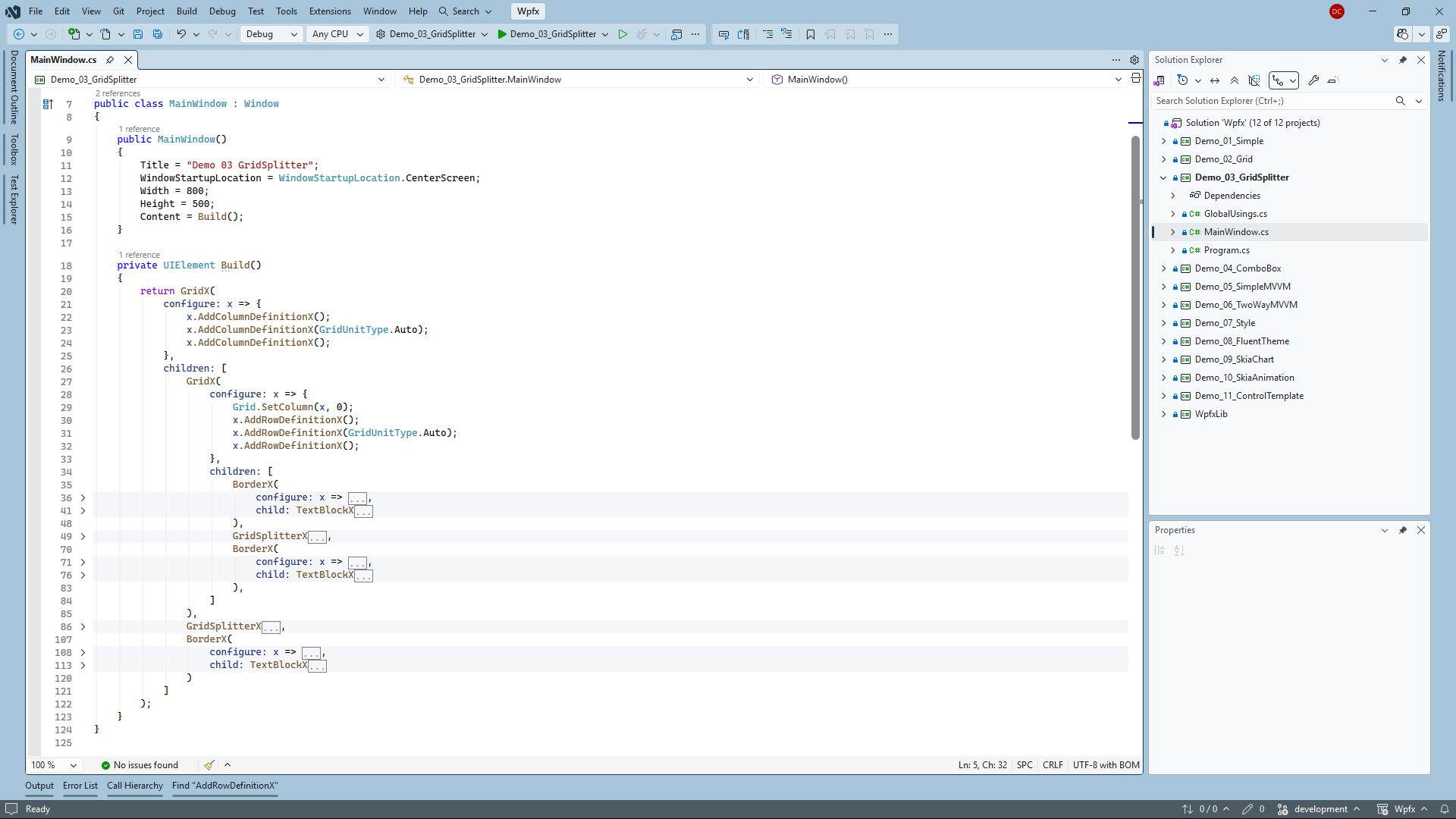Click the notification bell in the status bar
The width and height of the screenshot is (1456, 819).
[x=1445, y=809]
